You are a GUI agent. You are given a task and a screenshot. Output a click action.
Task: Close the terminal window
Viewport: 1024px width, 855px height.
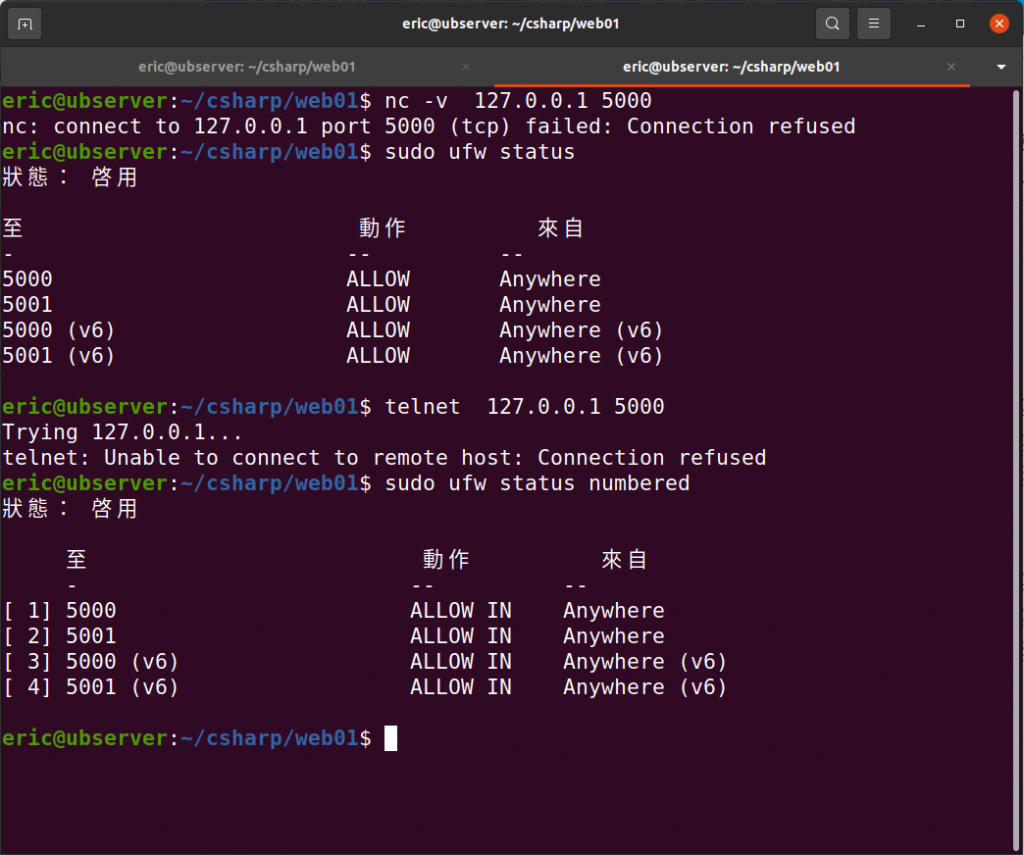point(999,24)
